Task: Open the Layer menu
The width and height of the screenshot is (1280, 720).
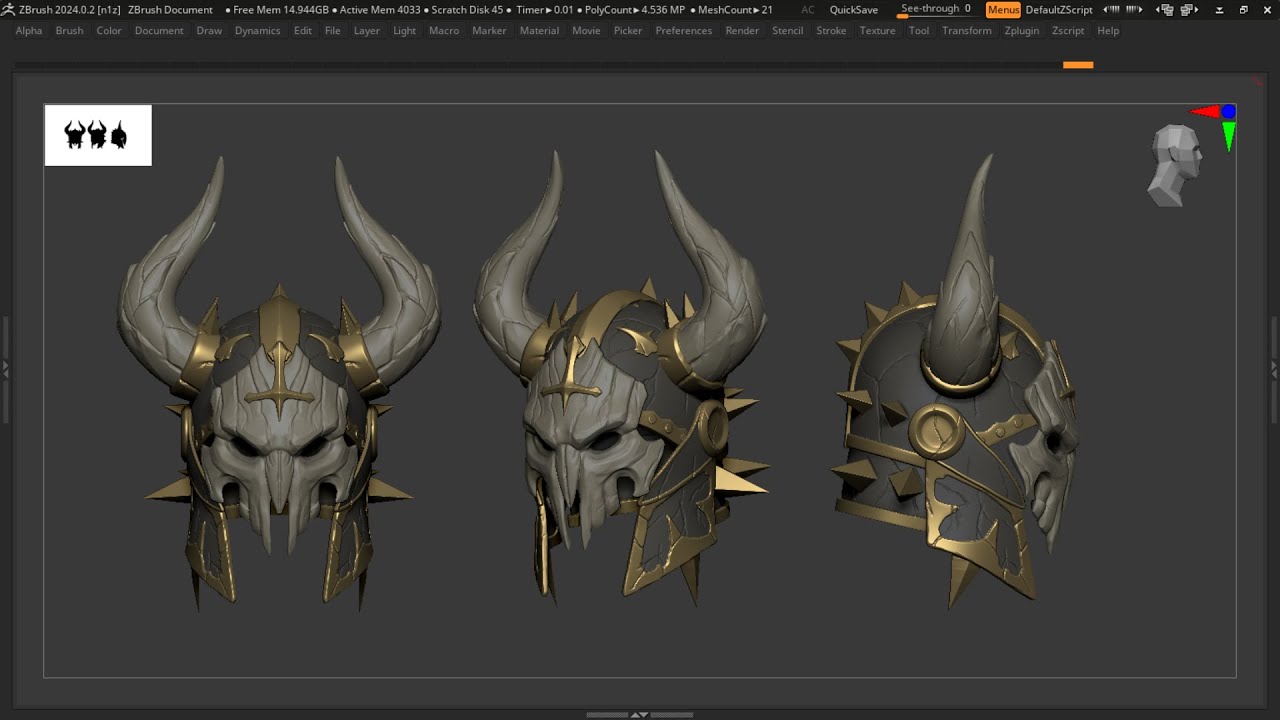Action: (367, 31)
